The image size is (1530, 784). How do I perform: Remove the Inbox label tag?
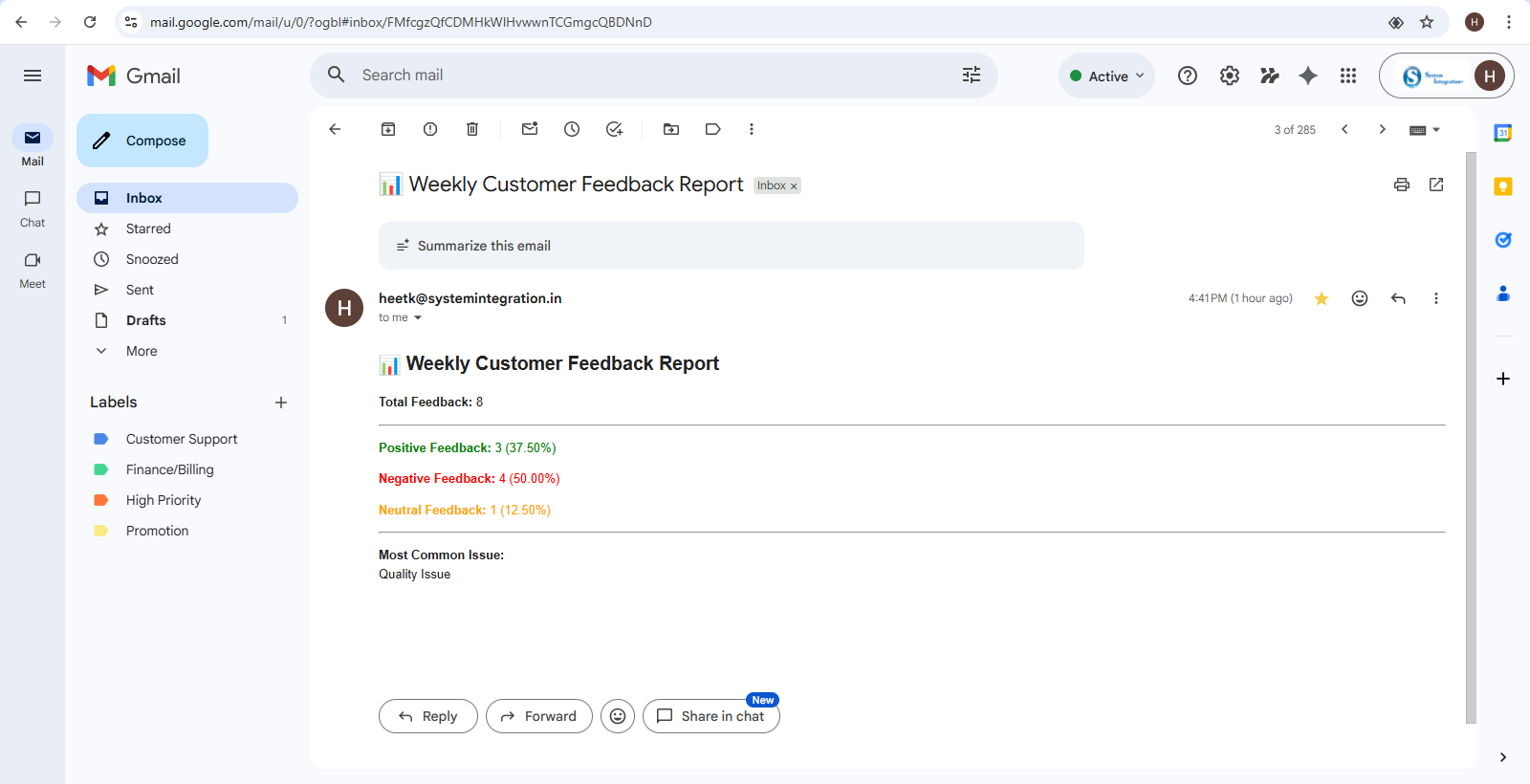point(794,186)
